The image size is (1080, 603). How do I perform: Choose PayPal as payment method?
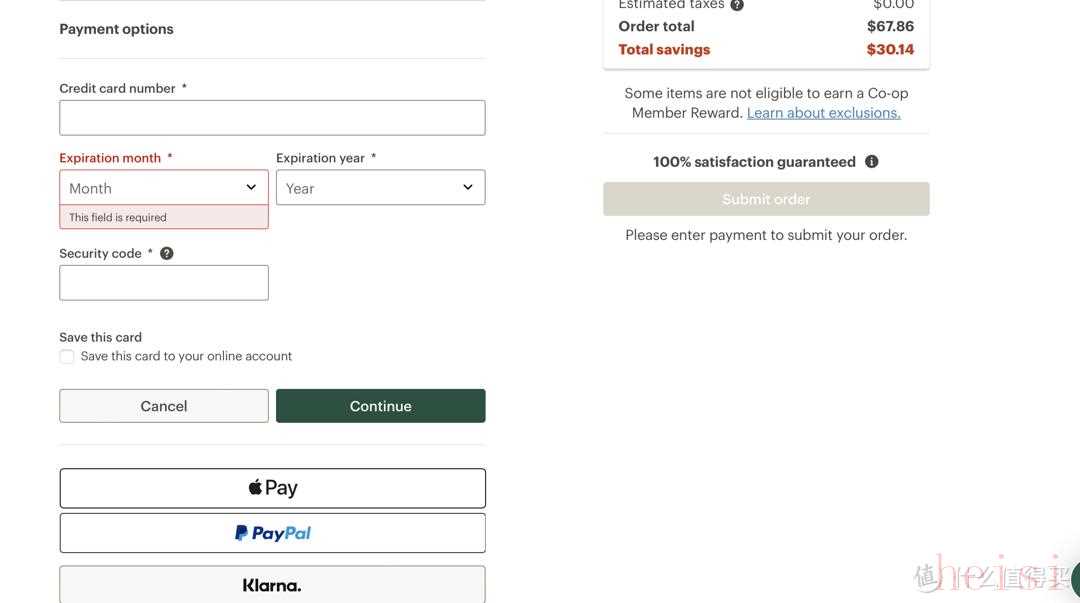click(x=273, y=533)
